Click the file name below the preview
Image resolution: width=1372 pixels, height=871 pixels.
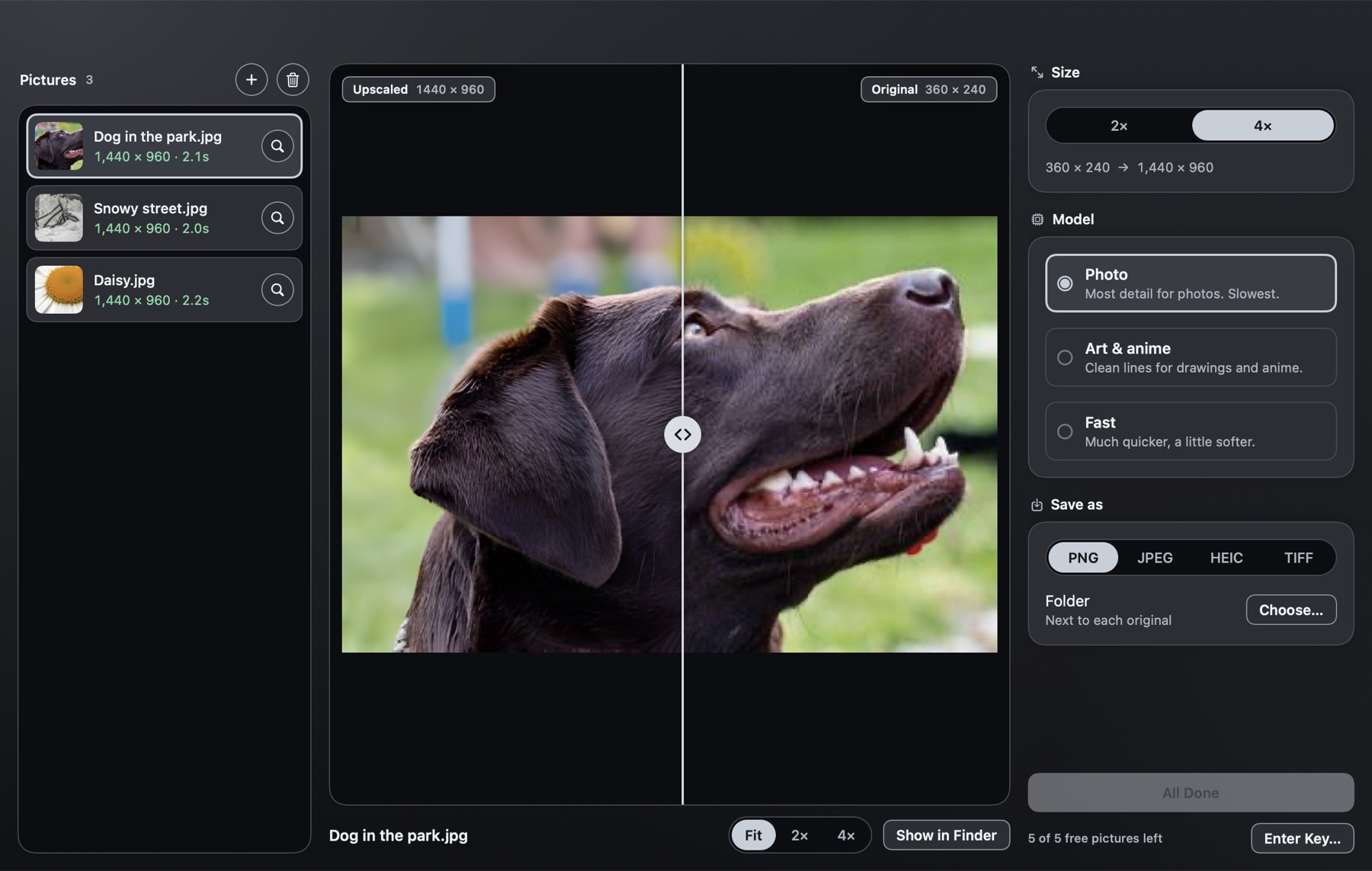[398, 836]
